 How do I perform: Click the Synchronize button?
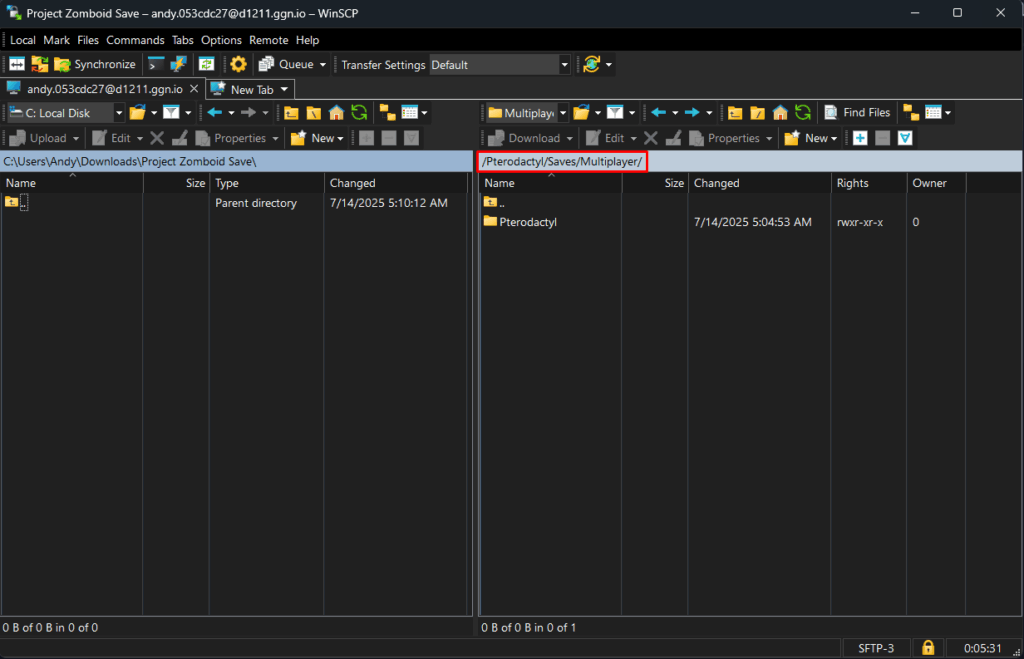coord(95,64)
